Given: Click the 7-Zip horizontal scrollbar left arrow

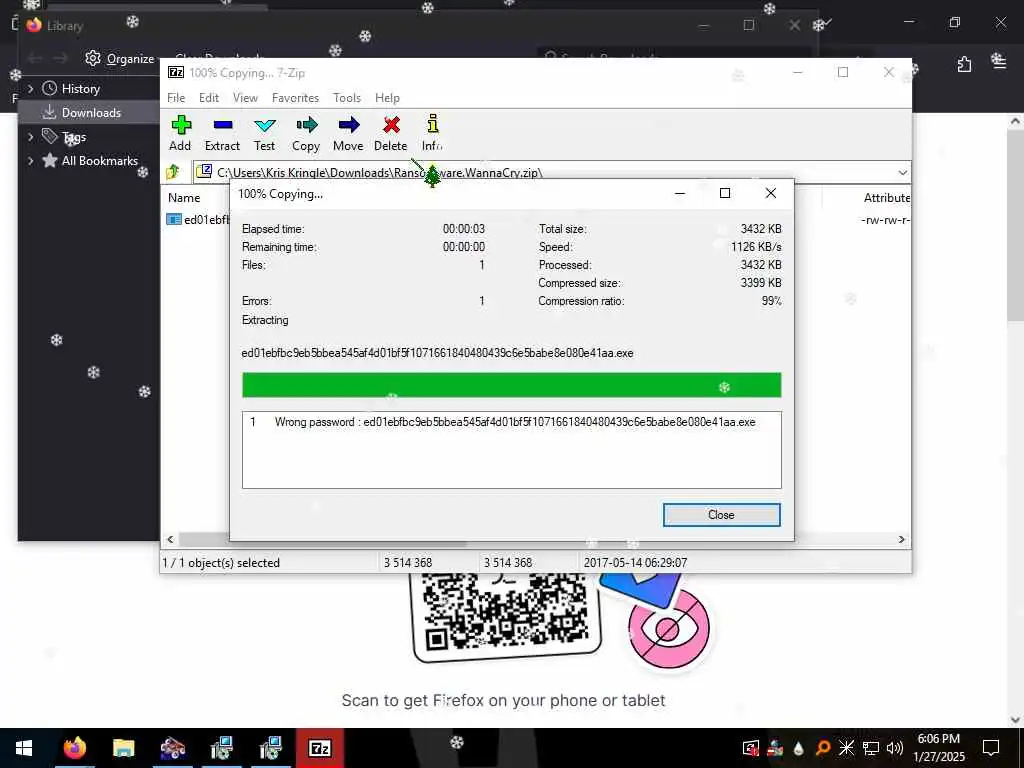Looking at the screenshot, I should (x=170, y=539).
